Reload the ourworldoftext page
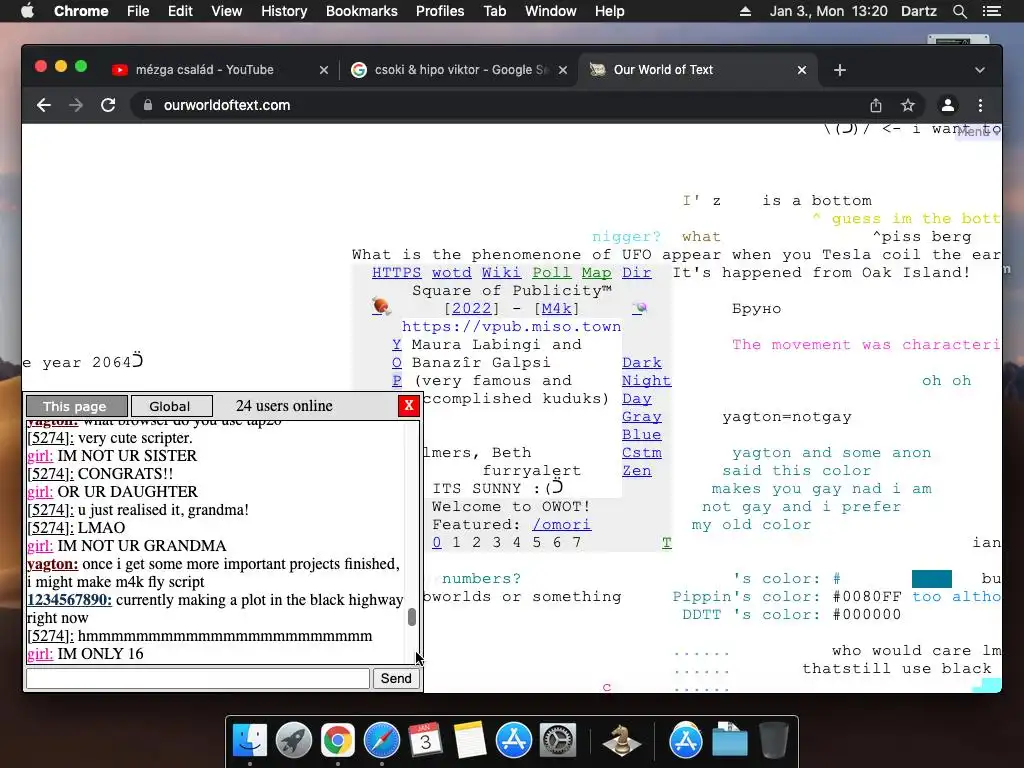Screen dimensions: 1024x768 tap(108, 105)
